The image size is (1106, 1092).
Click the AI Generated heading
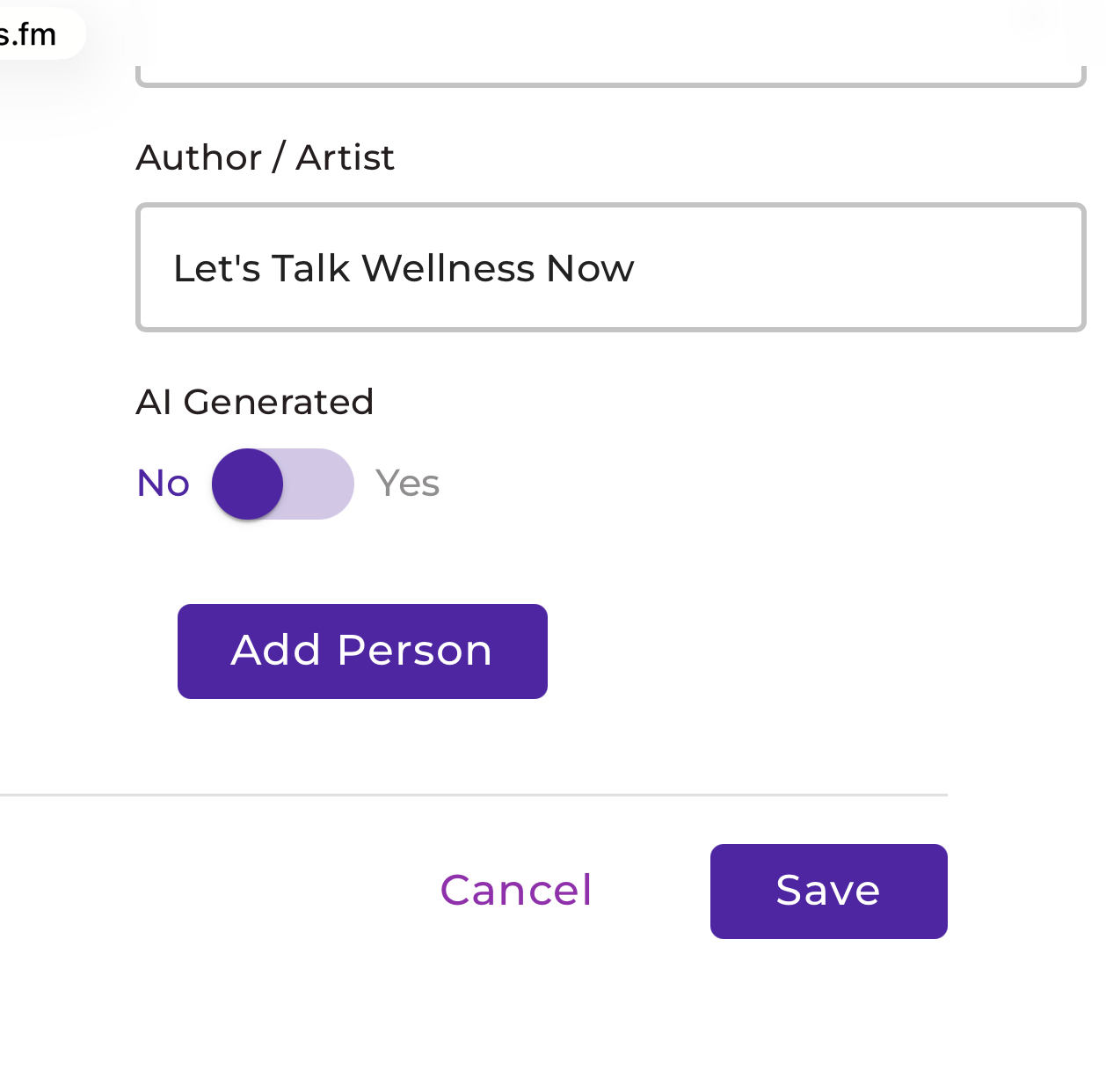tap(255, 402)
